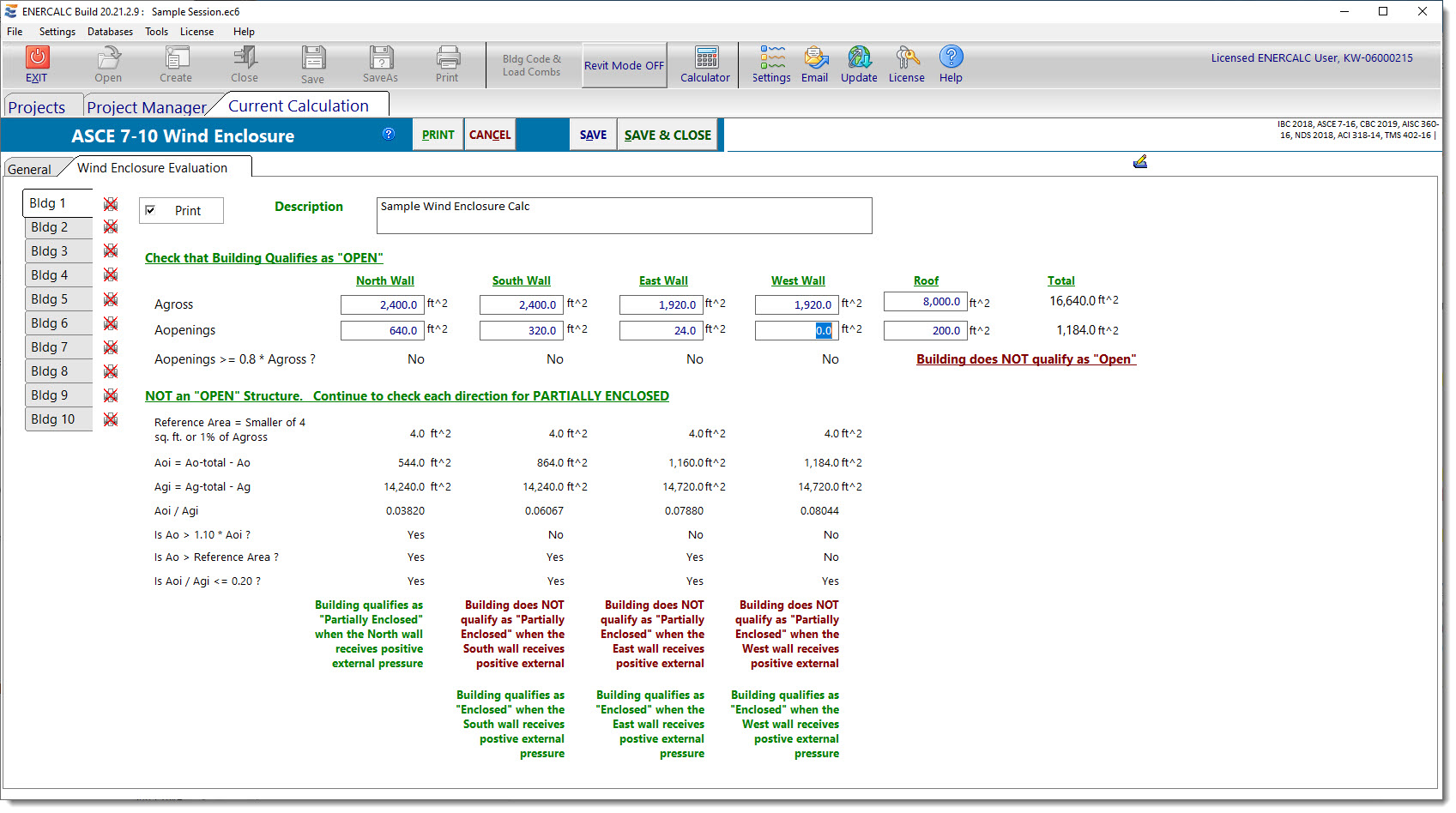Click the Email toolbar icon
1456x813 pixels.
click(x=815, y=57)
